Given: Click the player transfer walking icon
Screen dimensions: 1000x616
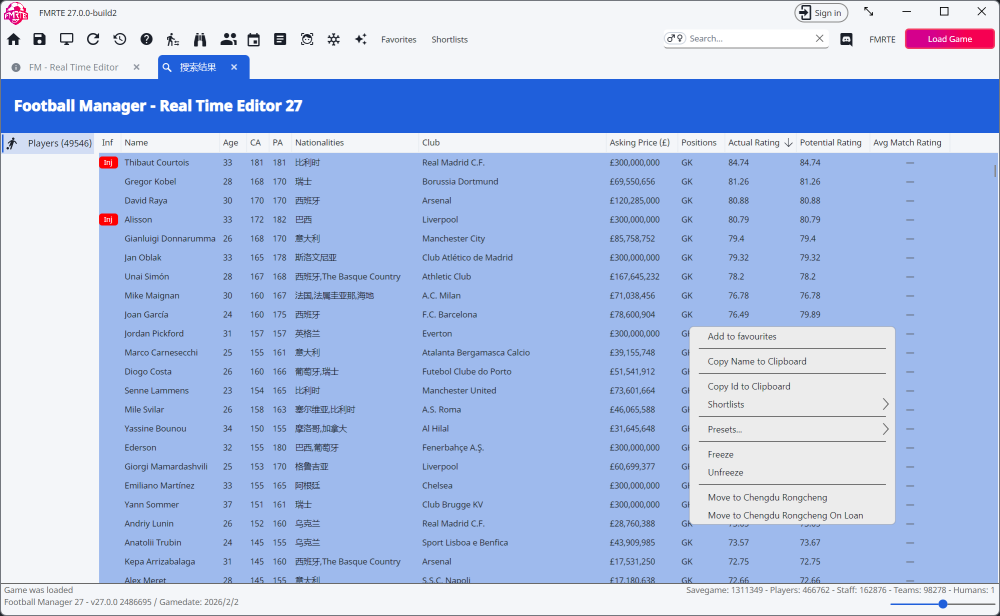Looking at the screenshot, I should 173,40.
